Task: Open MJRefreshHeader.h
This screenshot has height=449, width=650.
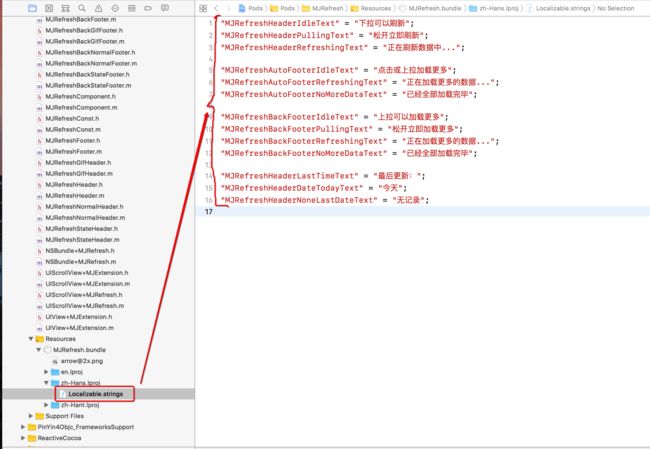Action: [x=74, y=184]
